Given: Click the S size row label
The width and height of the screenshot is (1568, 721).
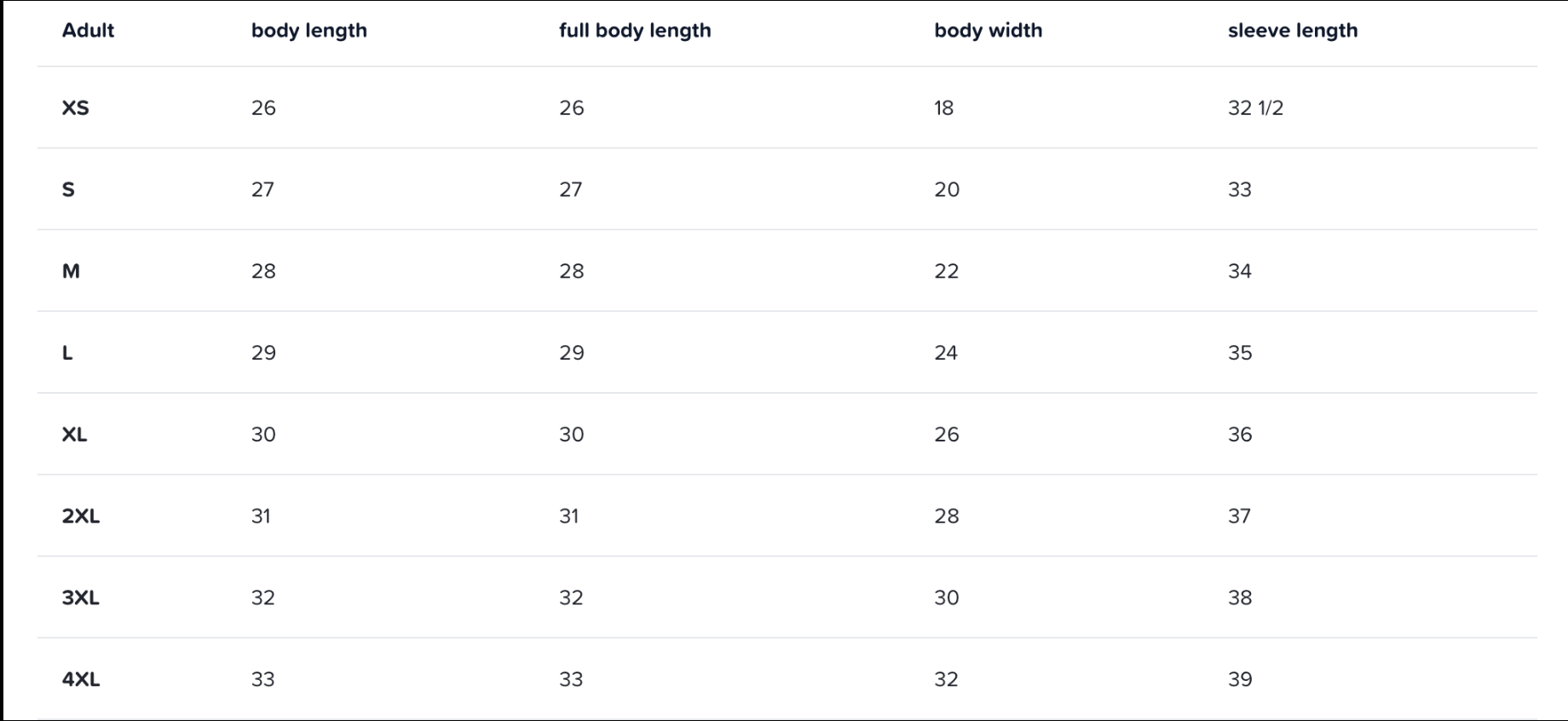Looking at the screenshot, I should tap(68, 189).
